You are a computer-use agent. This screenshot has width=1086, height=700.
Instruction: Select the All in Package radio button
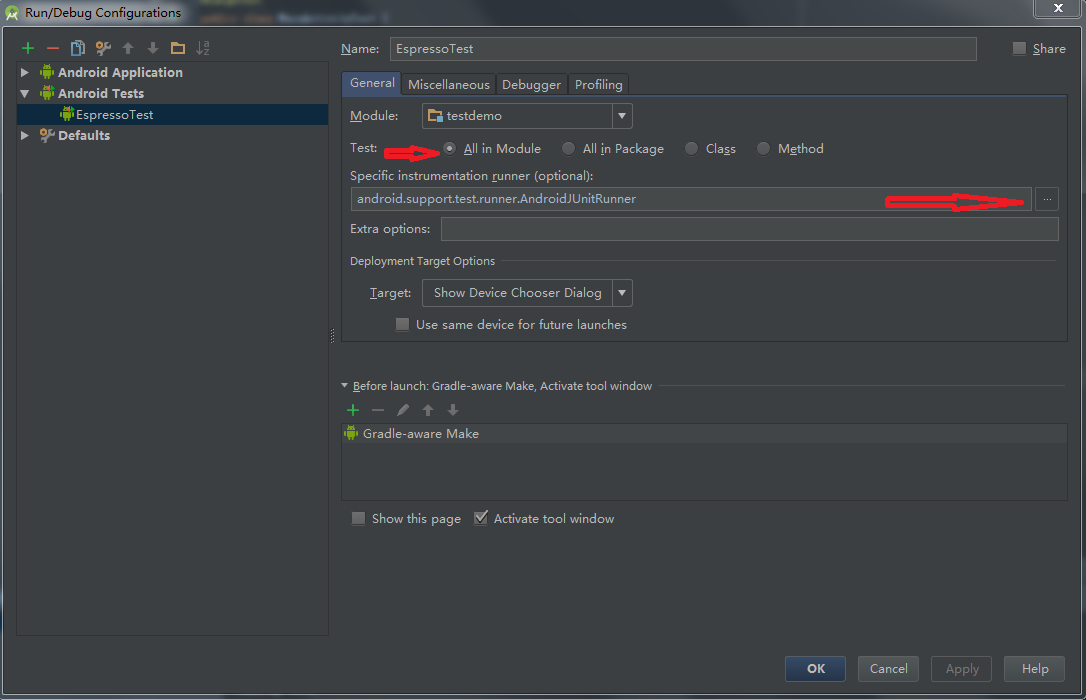pos(569,148)
